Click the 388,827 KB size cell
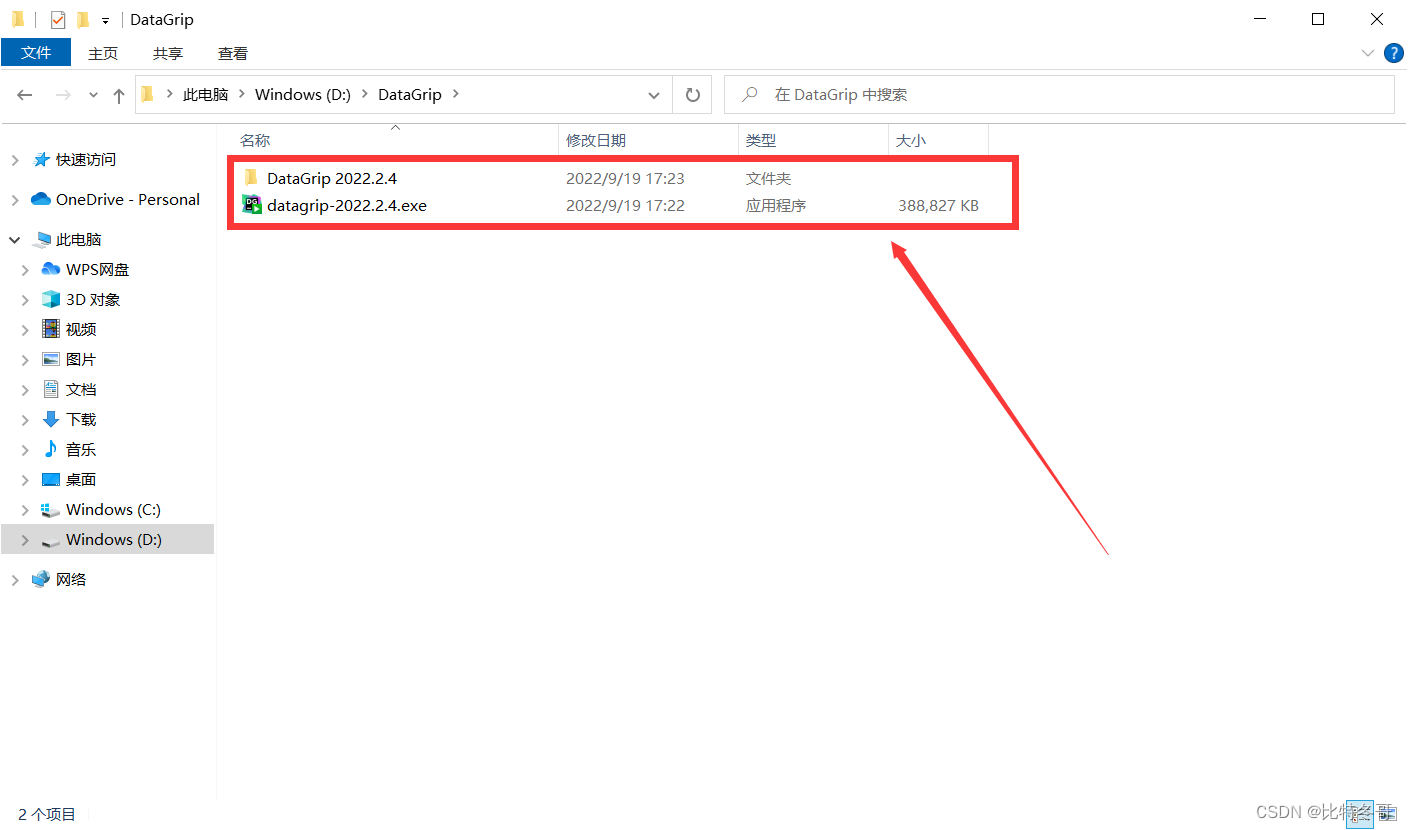1408x830 pixels. click(x=938, y=206)
